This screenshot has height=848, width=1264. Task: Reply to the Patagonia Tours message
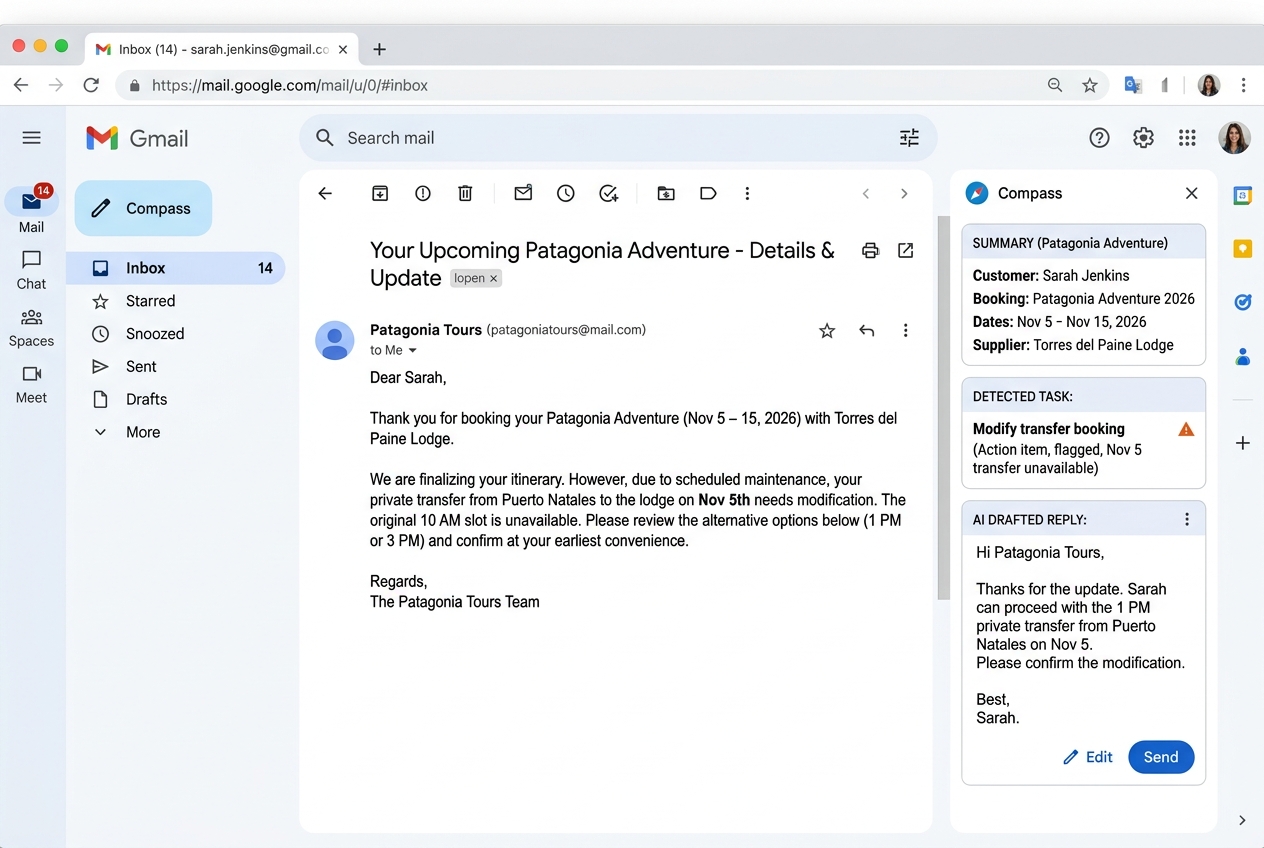pos(867,331)
